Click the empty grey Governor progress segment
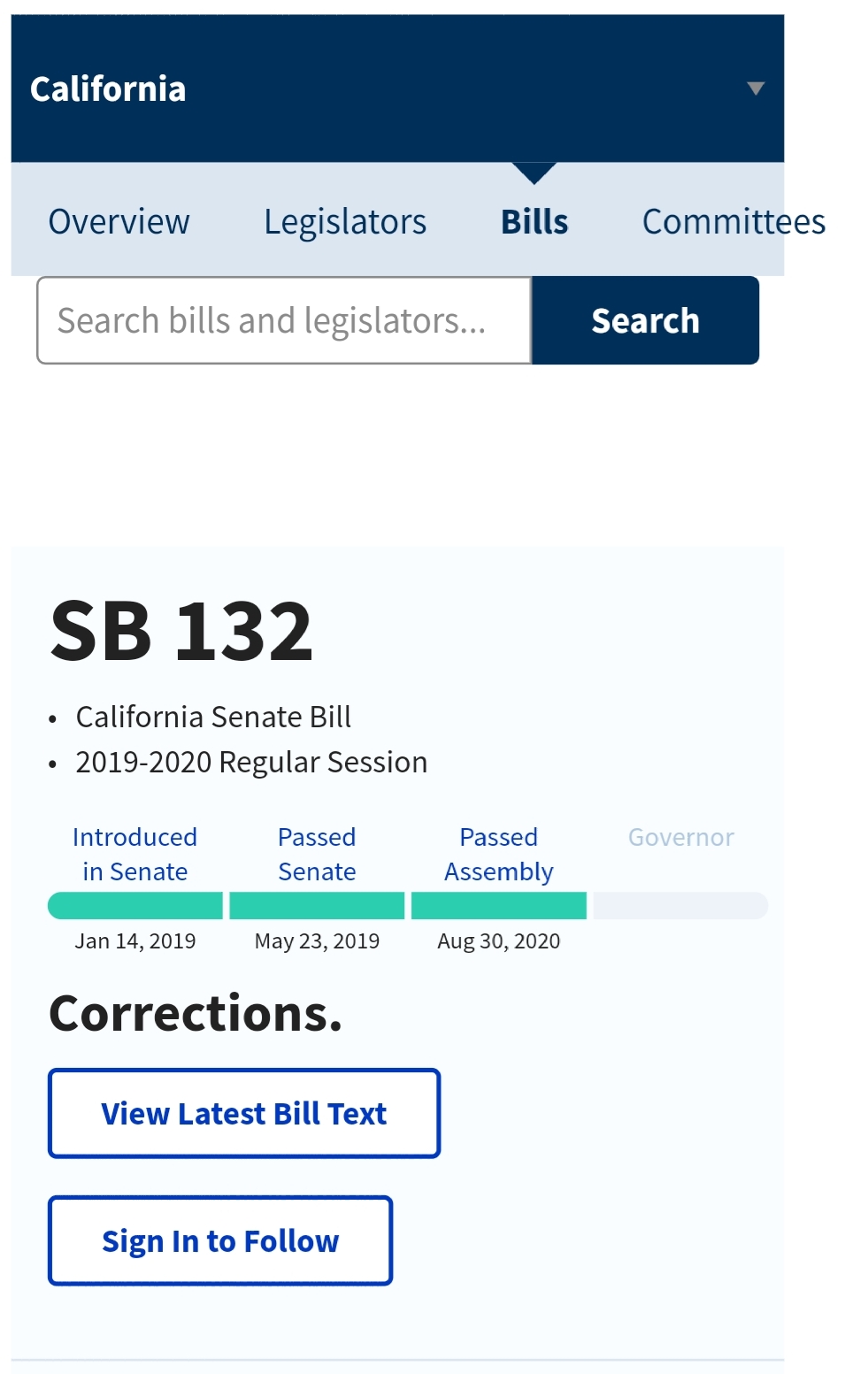 (680, 905)
